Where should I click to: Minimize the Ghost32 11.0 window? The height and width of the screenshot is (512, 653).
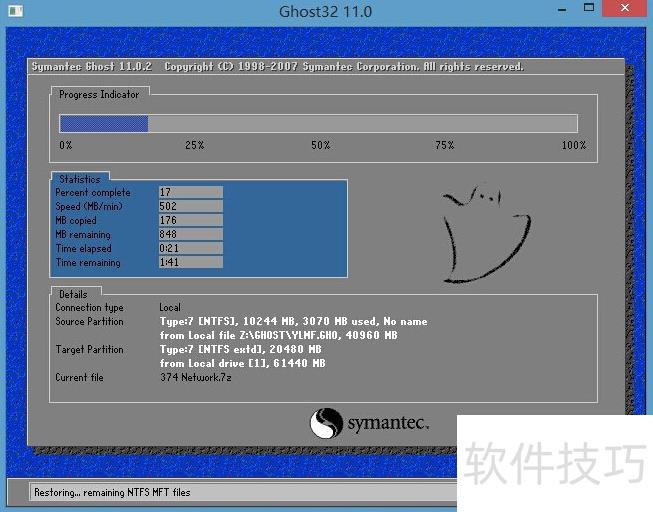pyautogui.click(x=562, y=9)
